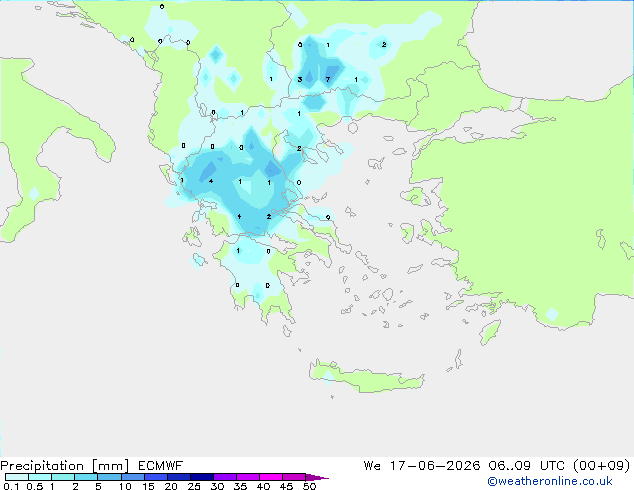Select the 20–25 mm legend color box
The width and height of the screenshot is (634, 490).
179,477
